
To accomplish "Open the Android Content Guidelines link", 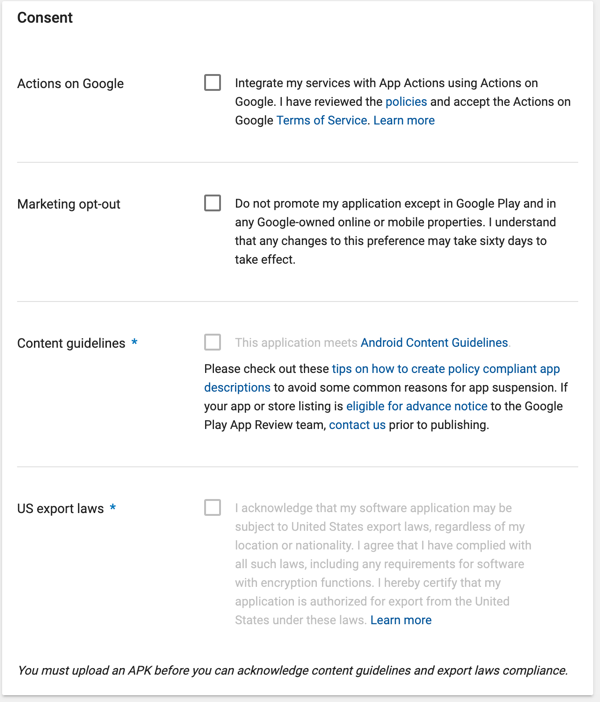I will 434,342.
